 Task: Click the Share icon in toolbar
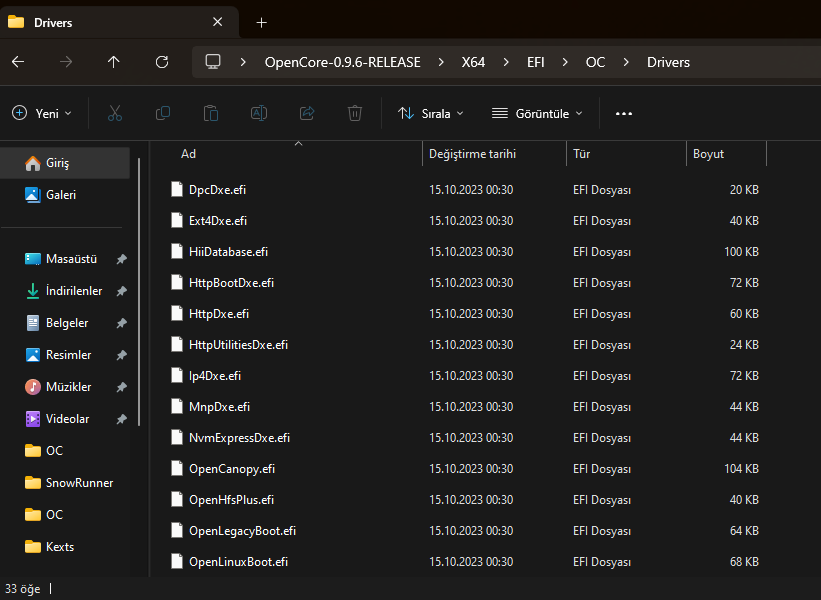click(307, 113)
